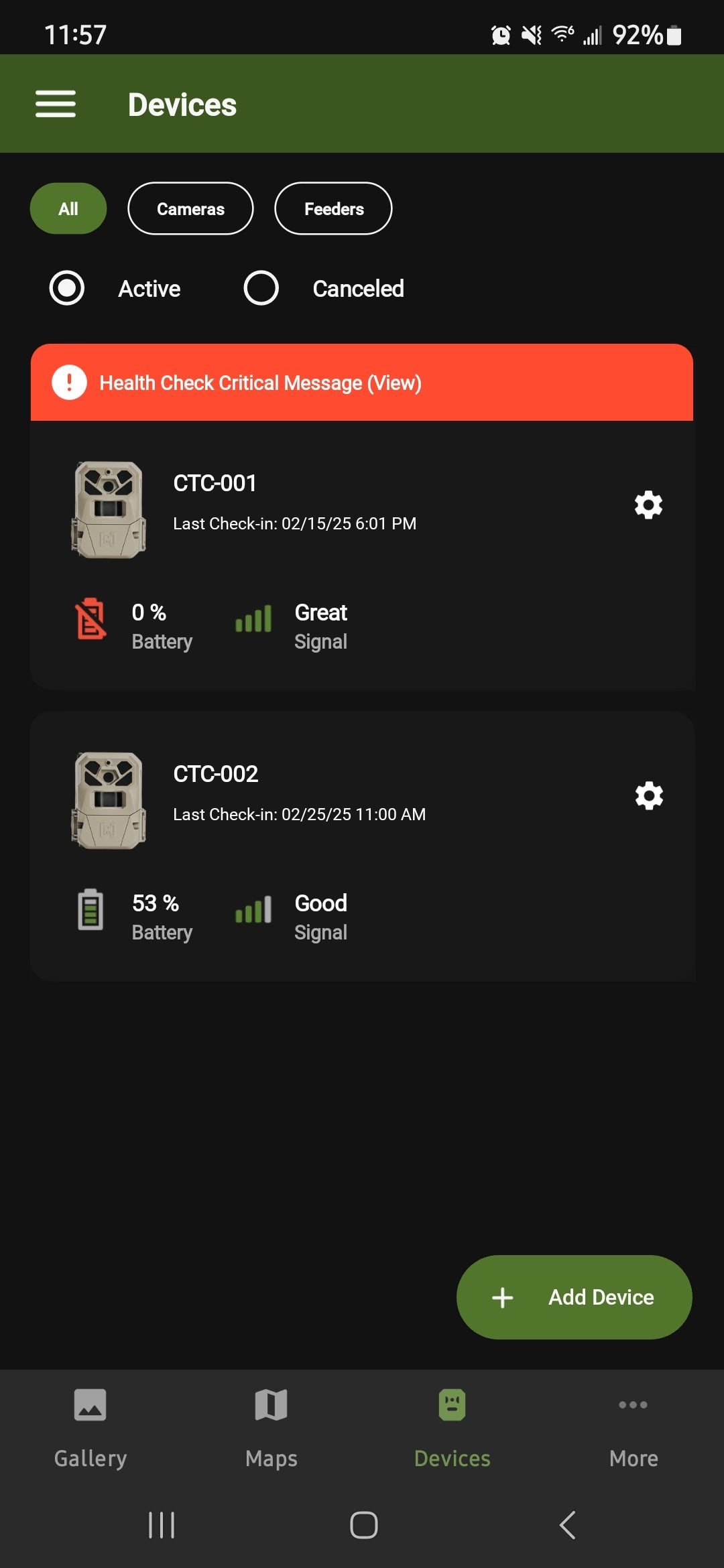Tap the critical alert exclamation icon
Image resolution: width=724 pixels, height=1568 pixels.
click(70, 383)
